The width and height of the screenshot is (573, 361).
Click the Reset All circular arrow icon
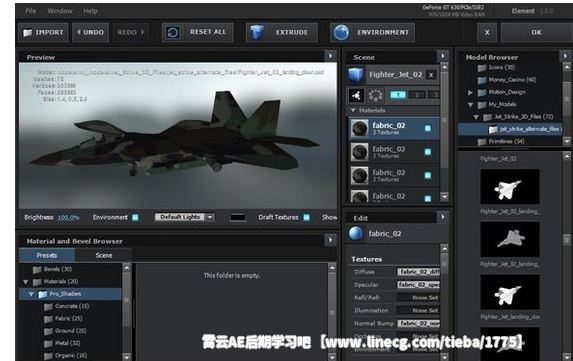click(x=173, y=33)
